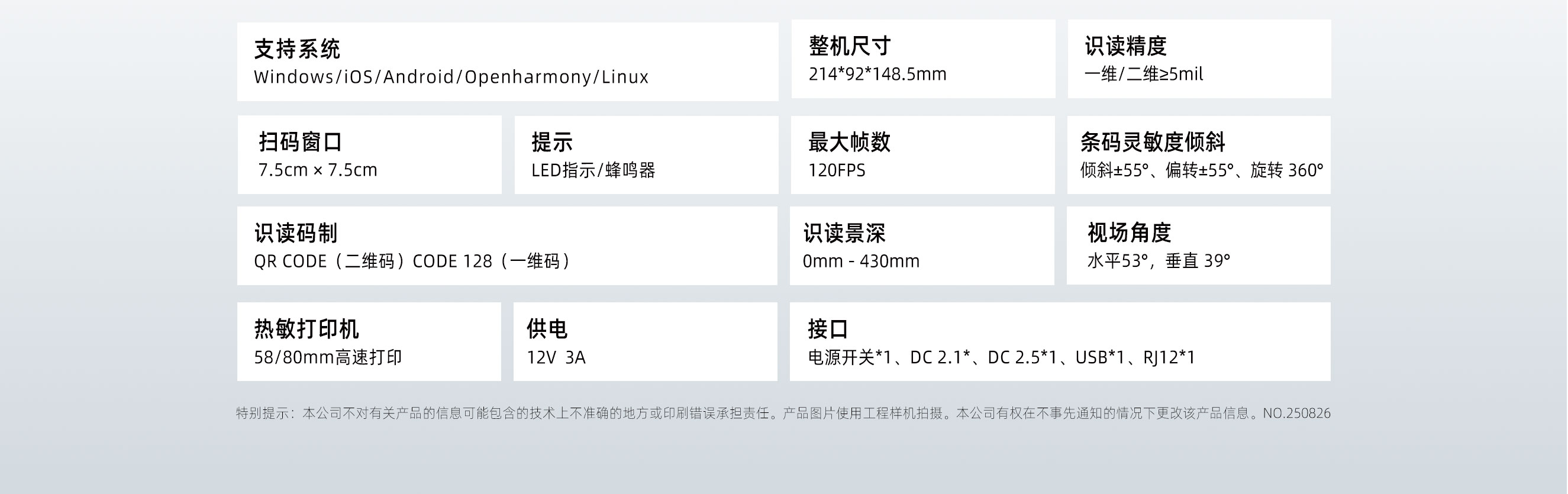This screenshot has width=1568, height=494.
Task: Click the 水平53°，垂直 39° value
Action: [1159, 261]
